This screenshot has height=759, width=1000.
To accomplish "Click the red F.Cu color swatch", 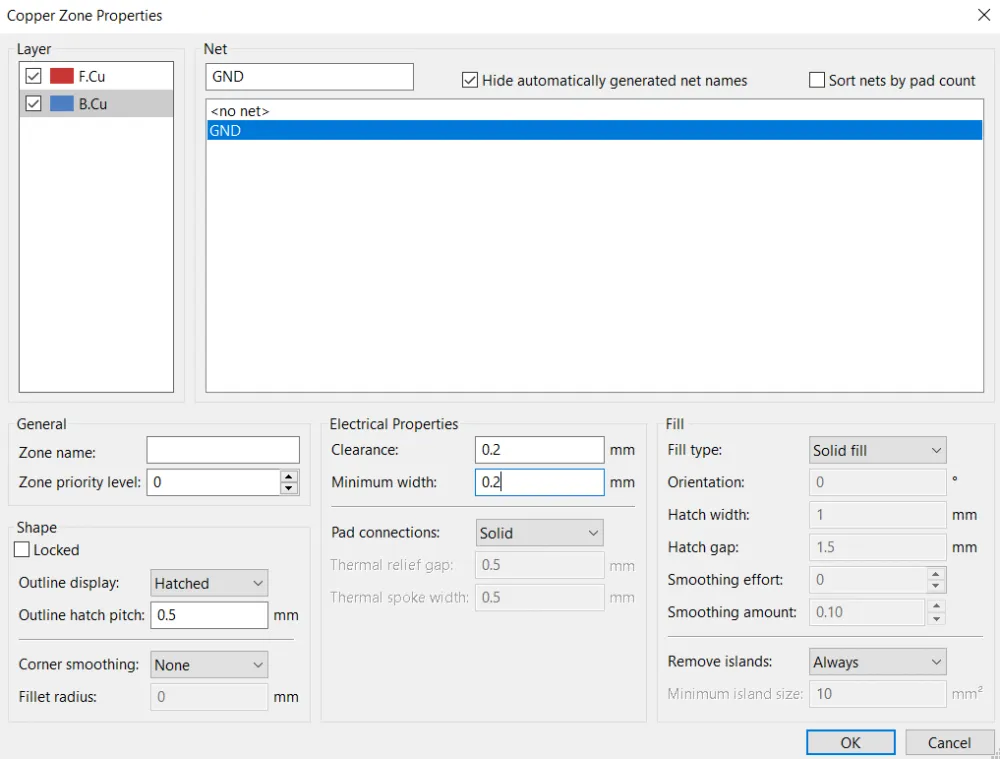I will [x=62, y=76].
